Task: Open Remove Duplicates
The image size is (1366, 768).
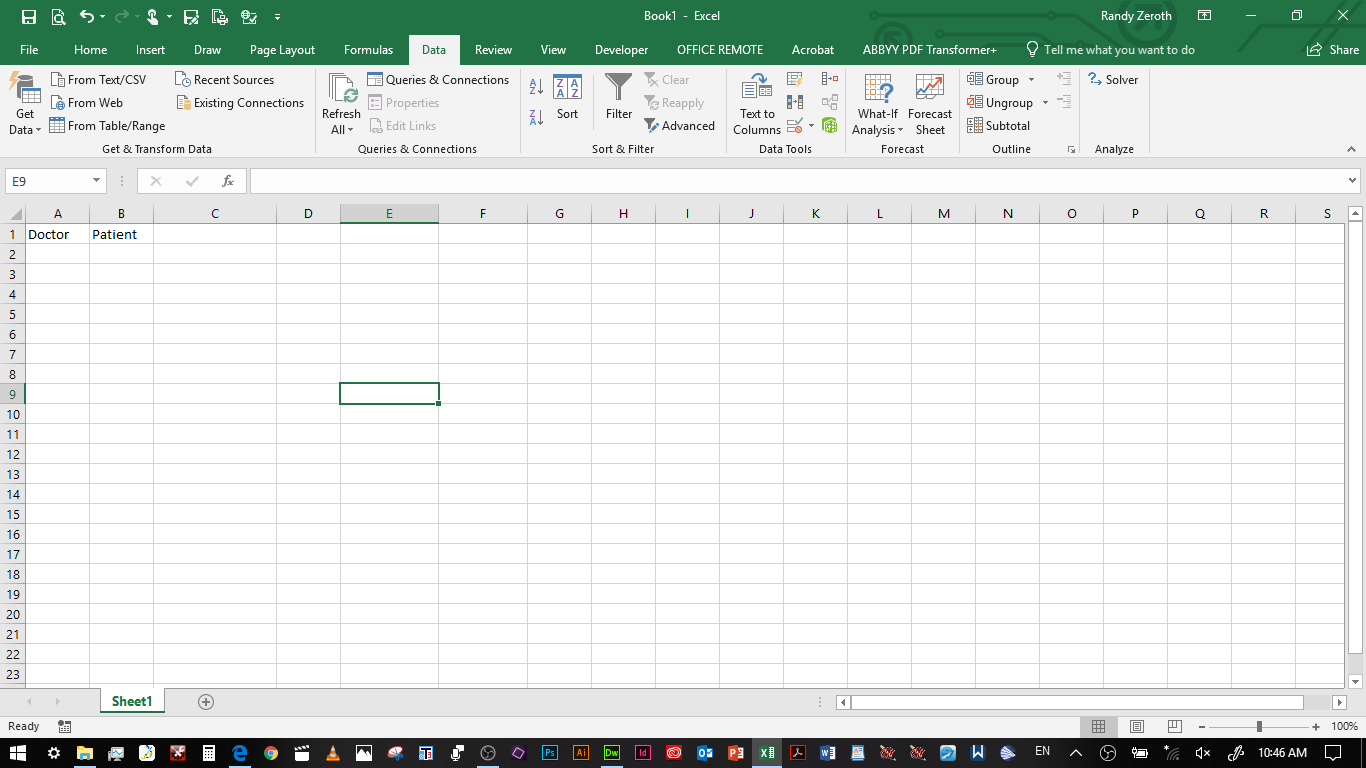Action: 794,102
